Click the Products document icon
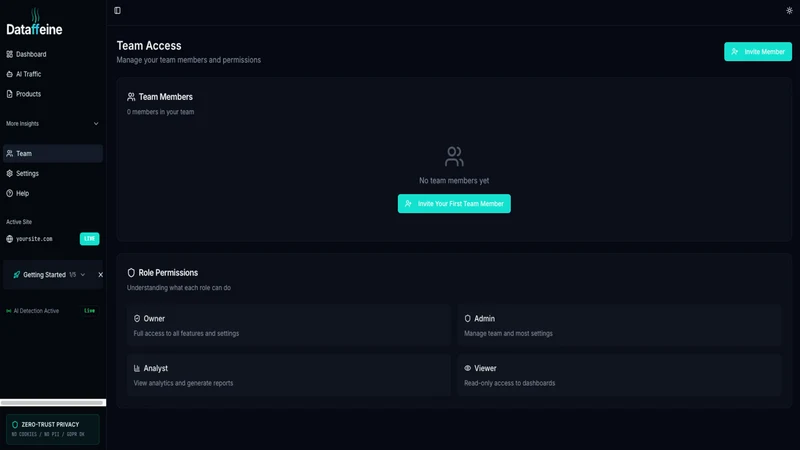Image resolution: width=800 pixels, height=450 pixels. (x=10, y=94)
